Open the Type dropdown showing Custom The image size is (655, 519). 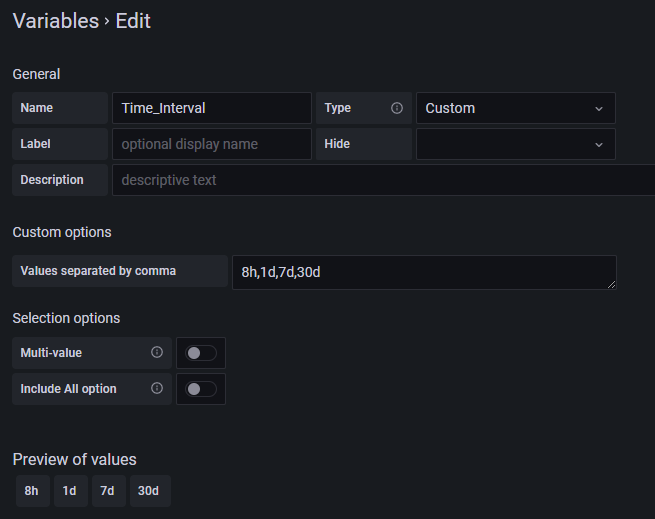point(516,108)
